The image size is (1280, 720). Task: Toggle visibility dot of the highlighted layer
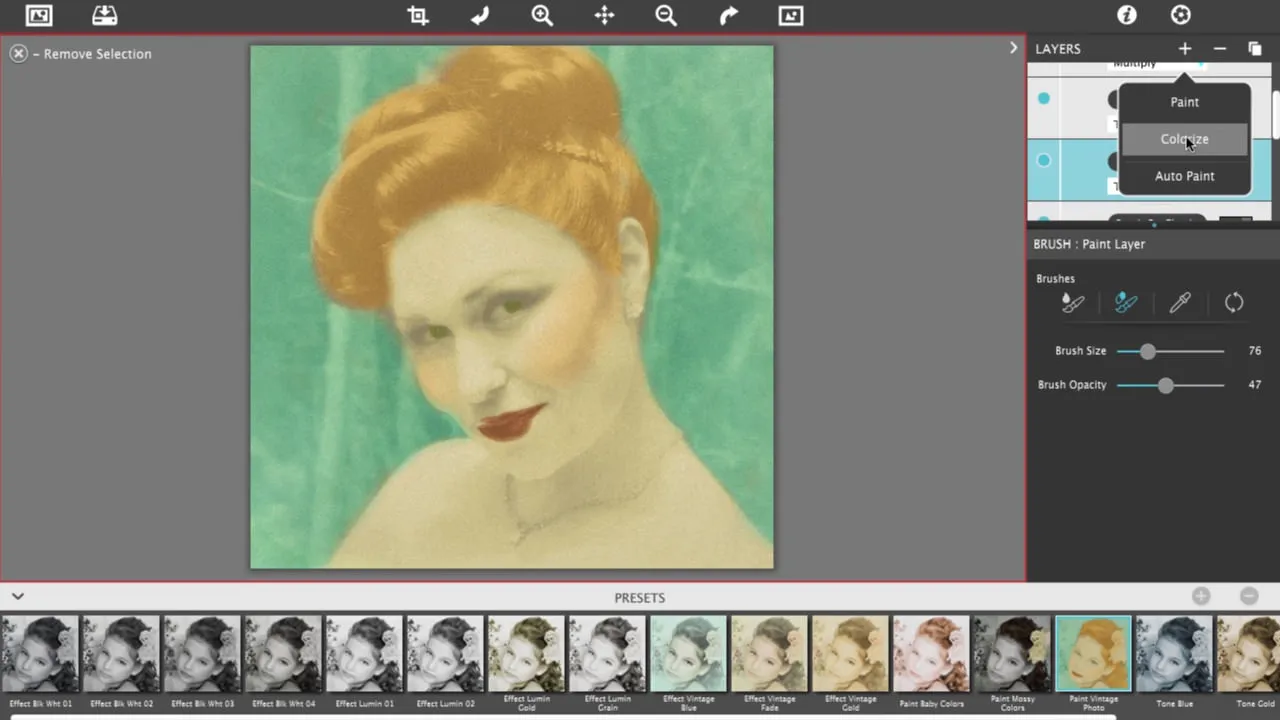click(x=1044, y=160)
